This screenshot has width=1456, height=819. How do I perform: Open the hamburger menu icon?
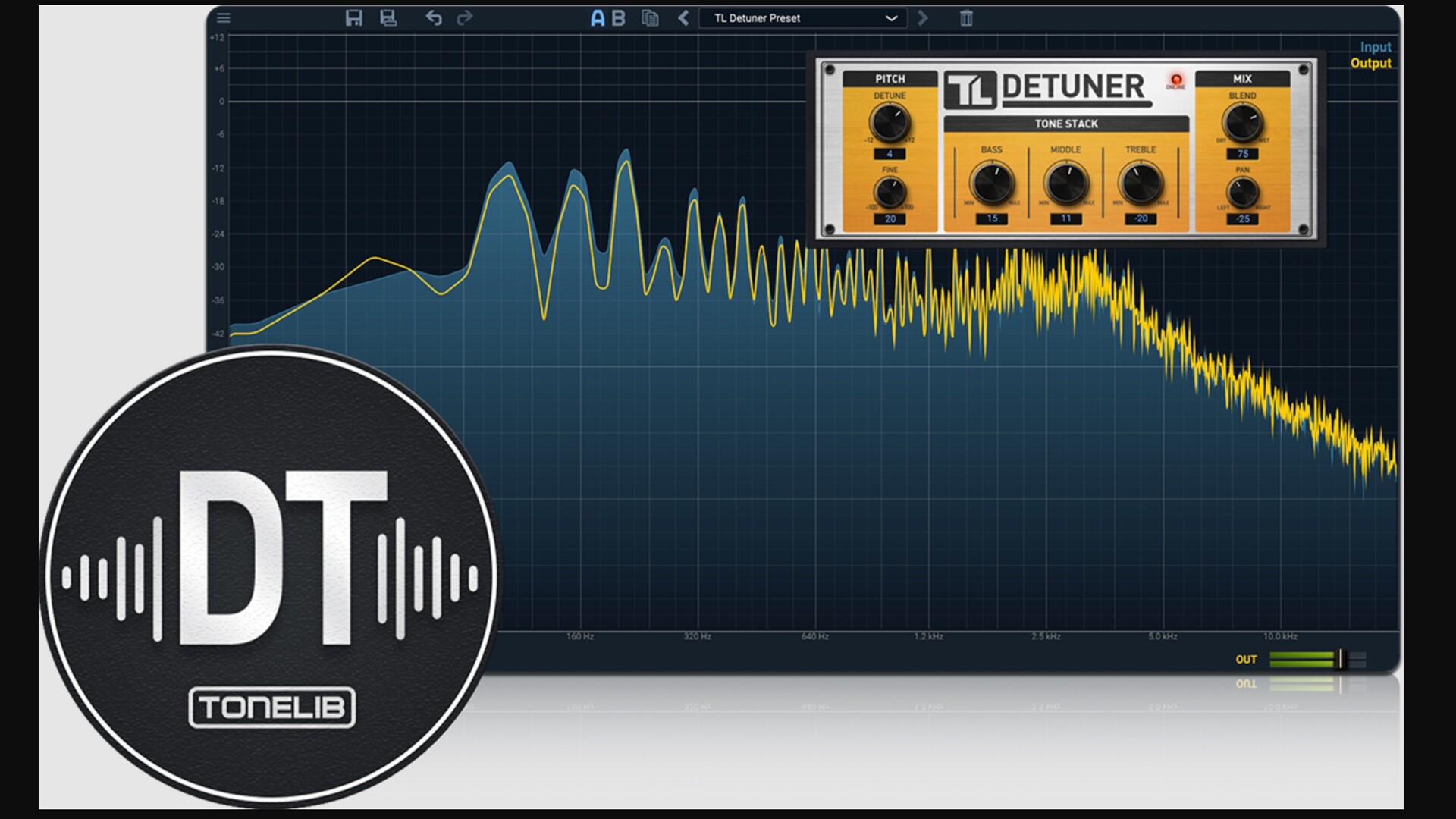click(224, 17)
